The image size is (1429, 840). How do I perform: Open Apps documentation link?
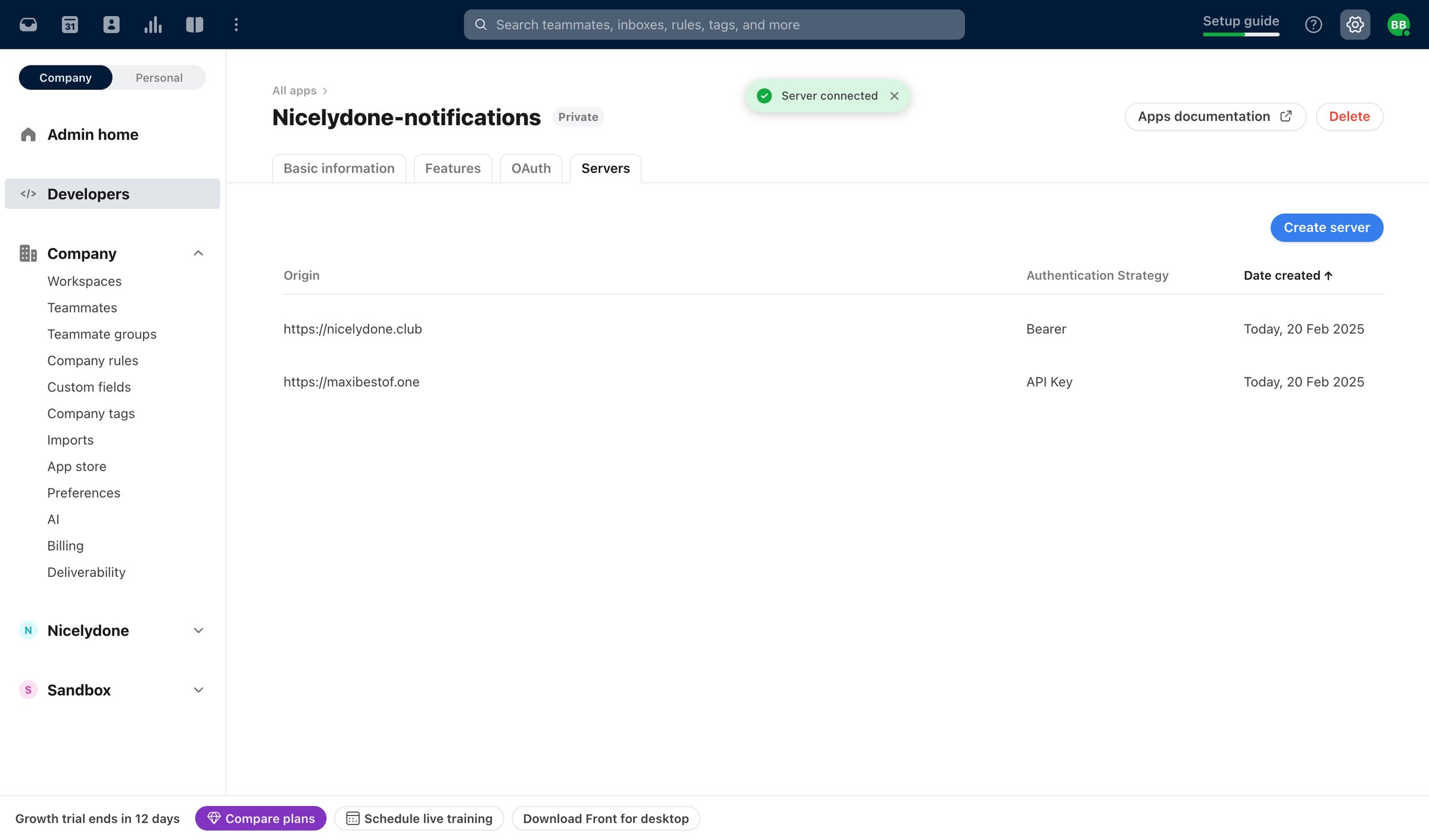(x=1215, y=117)
